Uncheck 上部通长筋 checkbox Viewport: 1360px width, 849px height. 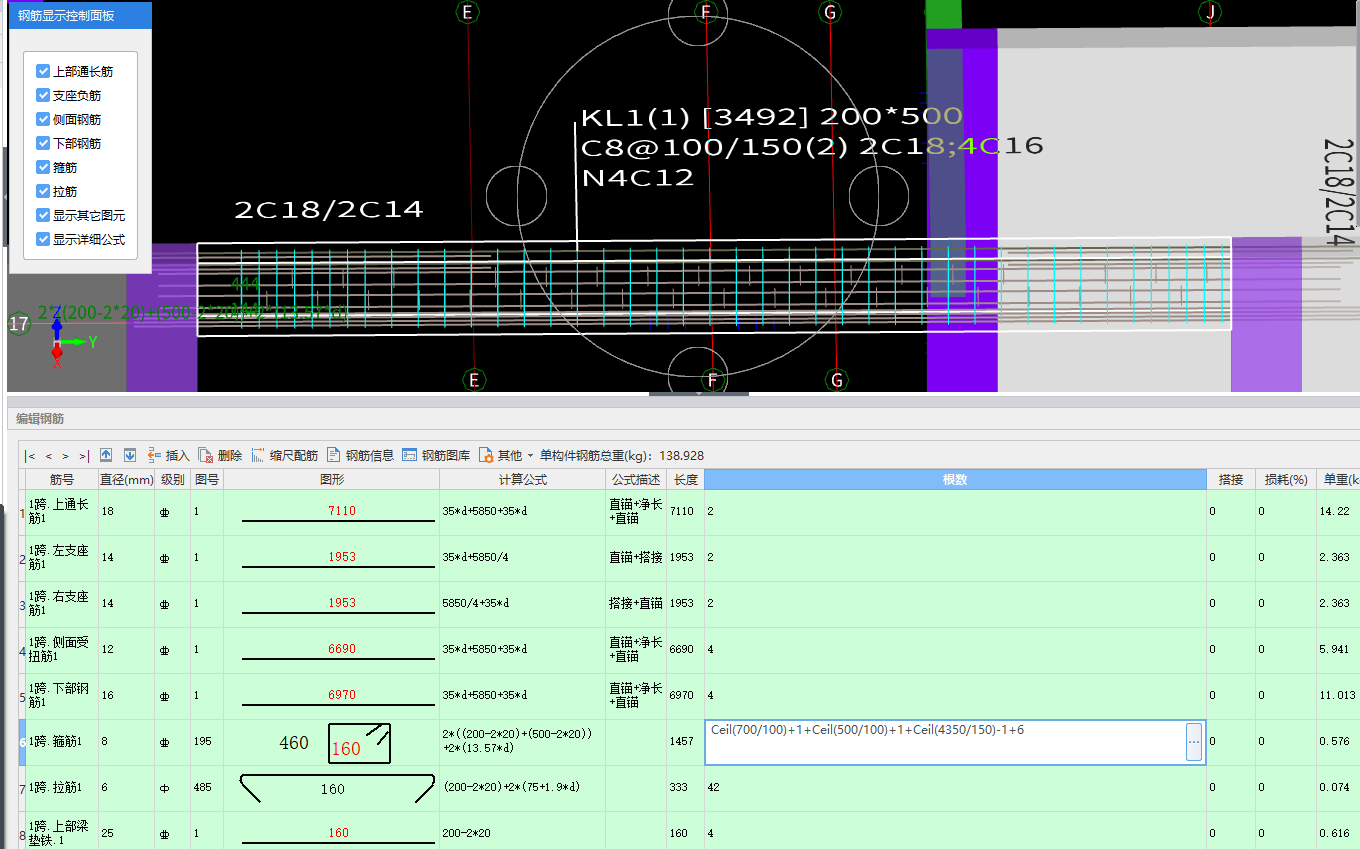click(43, 71)
